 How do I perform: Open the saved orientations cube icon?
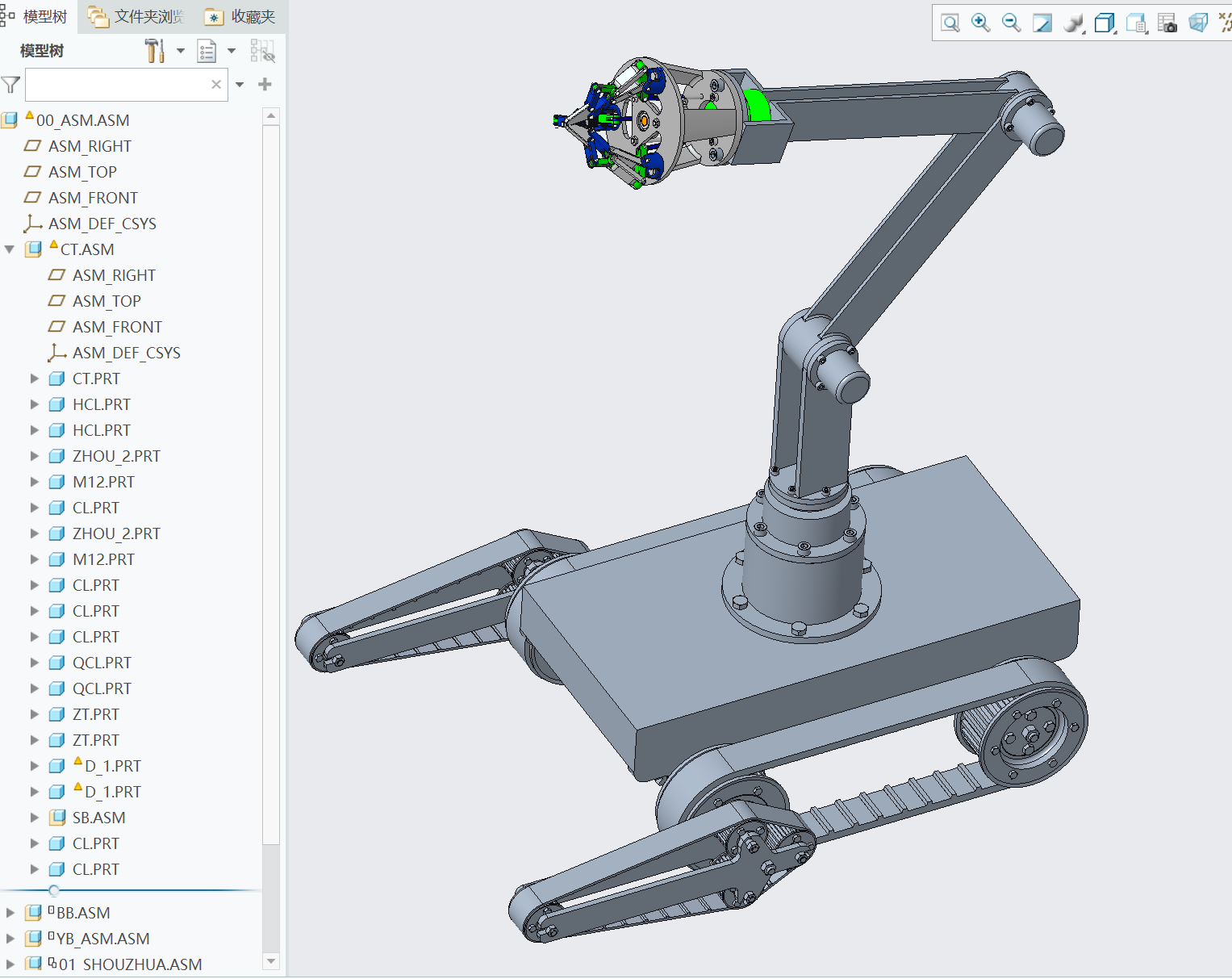coord(1105,23)
